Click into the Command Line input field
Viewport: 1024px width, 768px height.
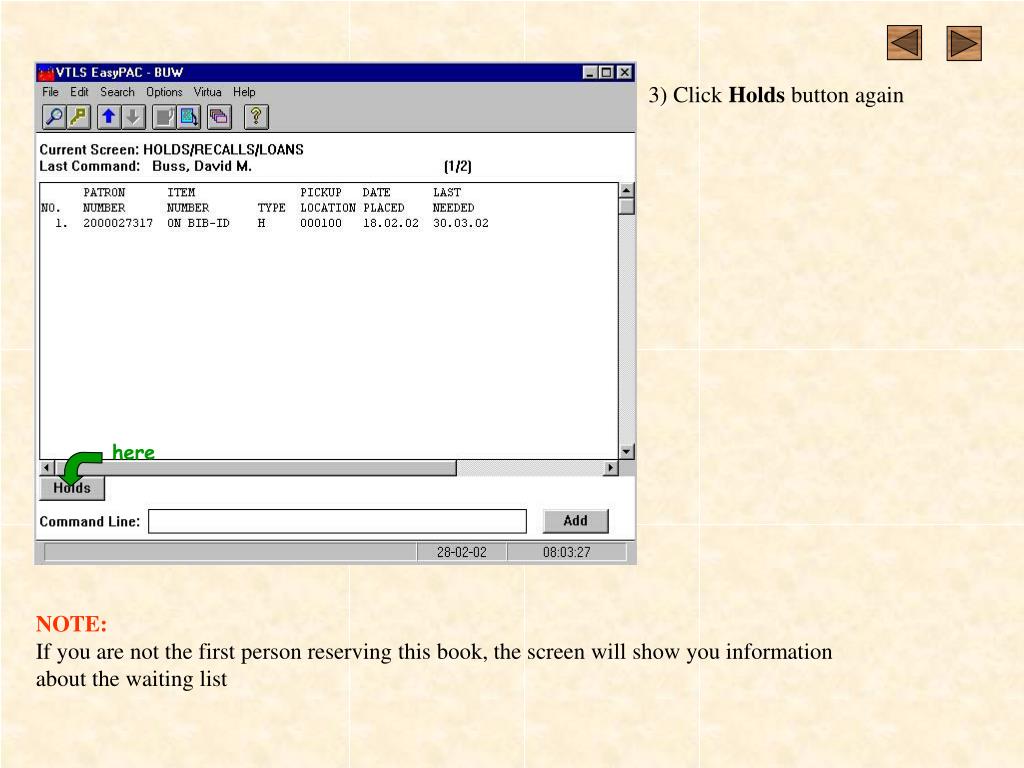(337, 521)
